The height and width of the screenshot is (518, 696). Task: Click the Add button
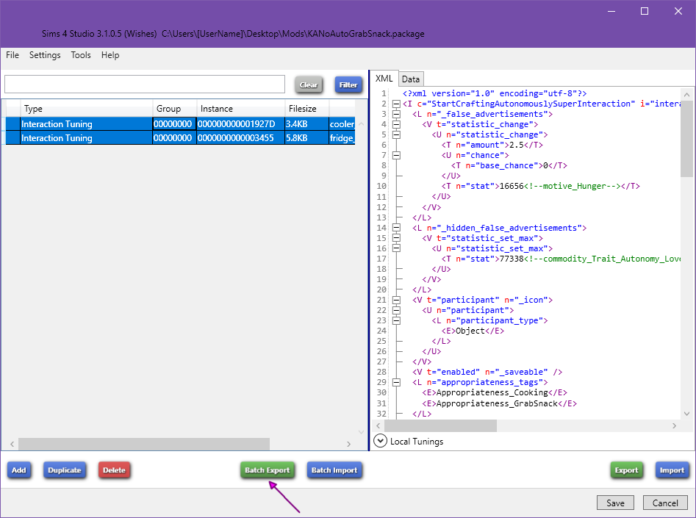click(x=19, y=470)
